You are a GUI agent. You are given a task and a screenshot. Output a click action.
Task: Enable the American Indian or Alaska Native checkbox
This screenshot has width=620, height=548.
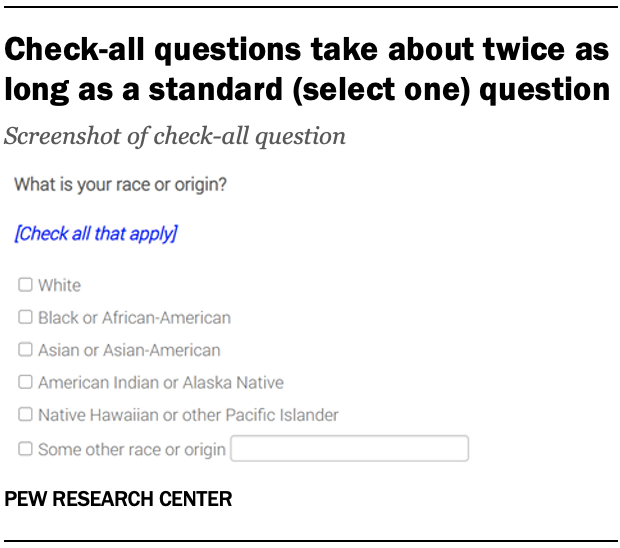(25, 382)
